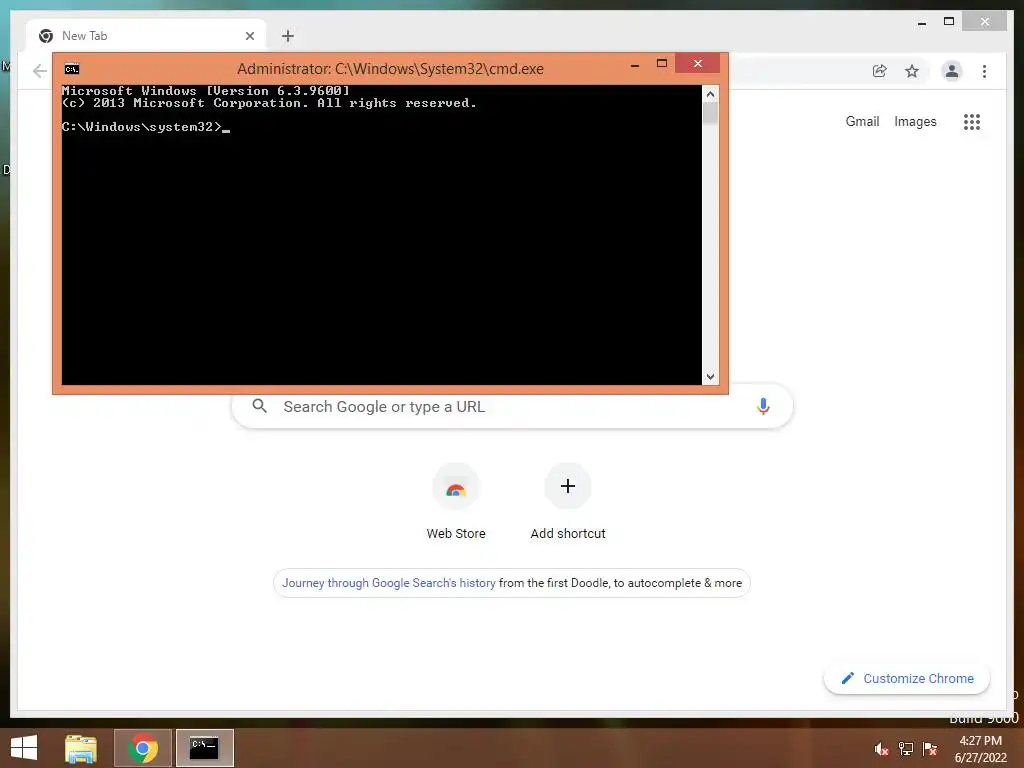The image size is (1024, 768).
Task: Click the search magnifier icon in Google box
Action: 259,406
